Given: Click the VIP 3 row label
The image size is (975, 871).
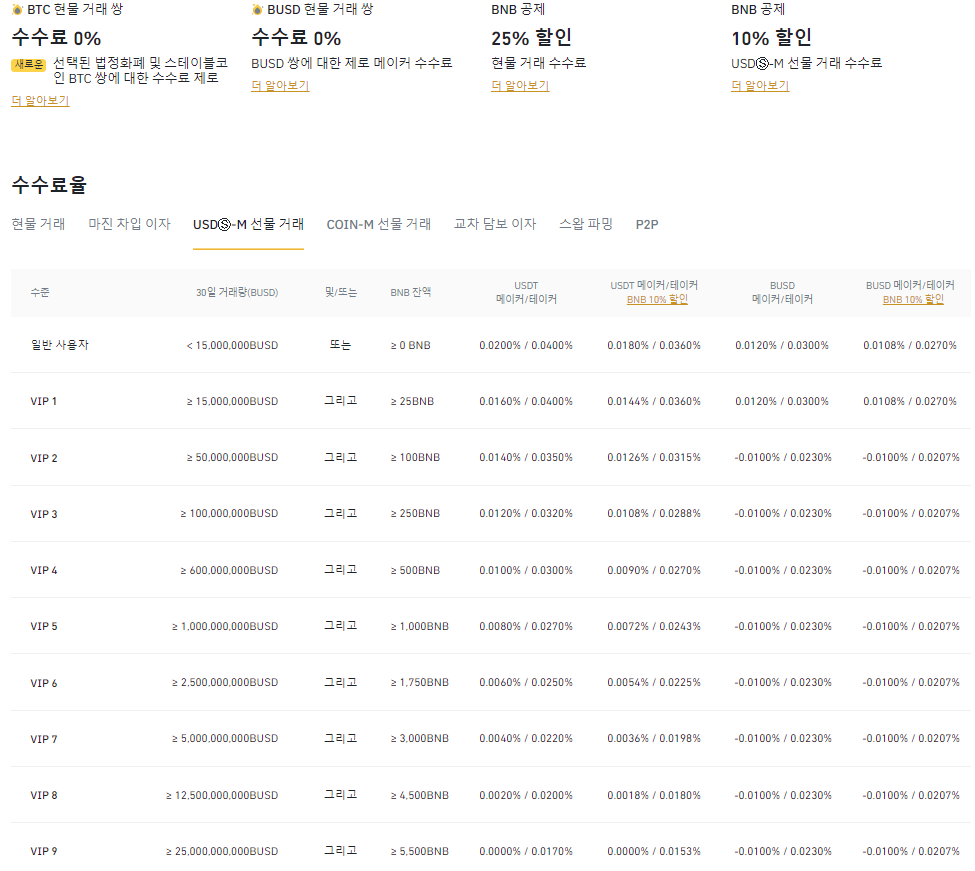Looking at the screenshot, I should (x=44, y=514).
